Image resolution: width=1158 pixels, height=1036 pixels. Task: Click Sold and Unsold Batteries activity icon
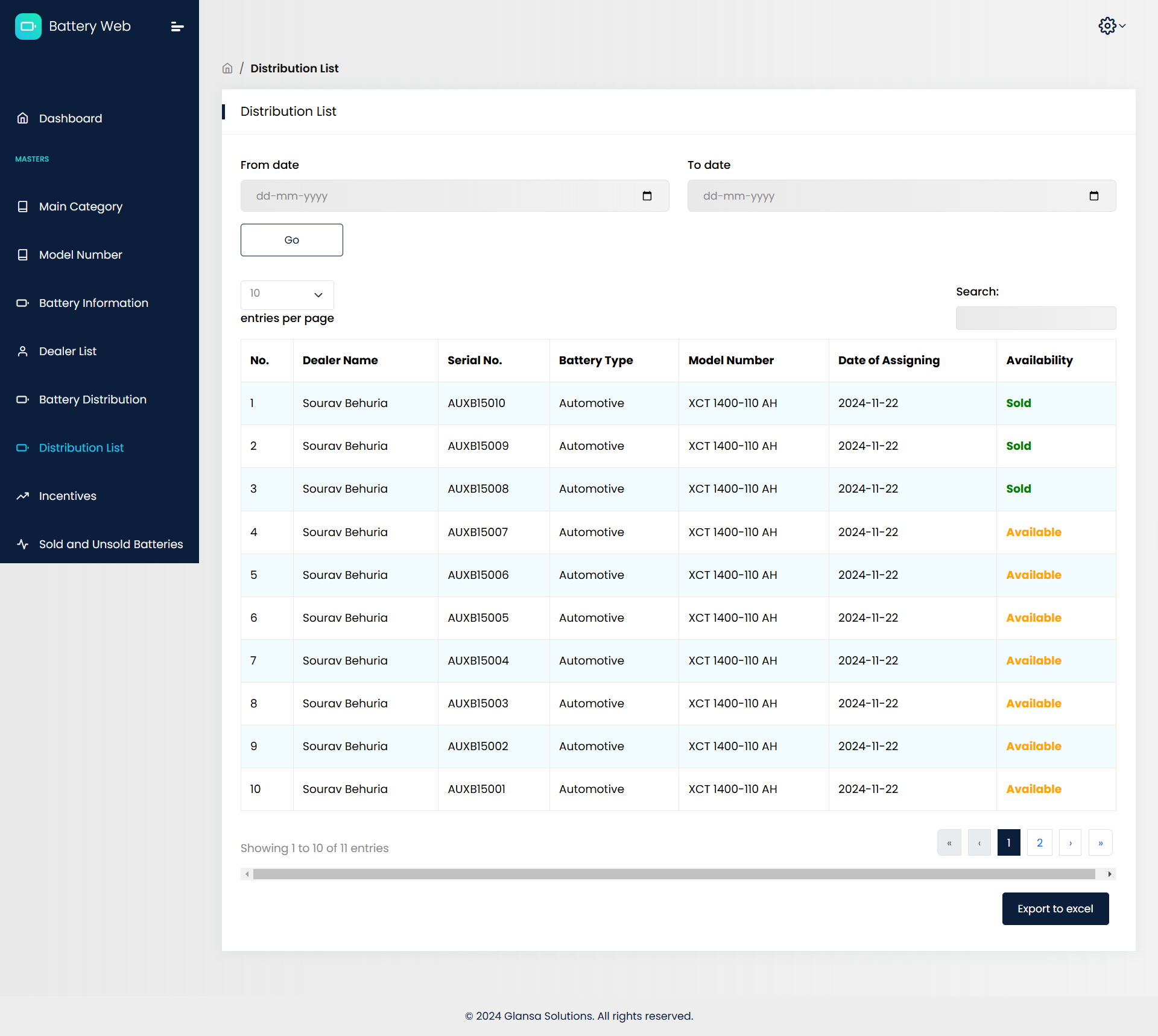[23, 544]
